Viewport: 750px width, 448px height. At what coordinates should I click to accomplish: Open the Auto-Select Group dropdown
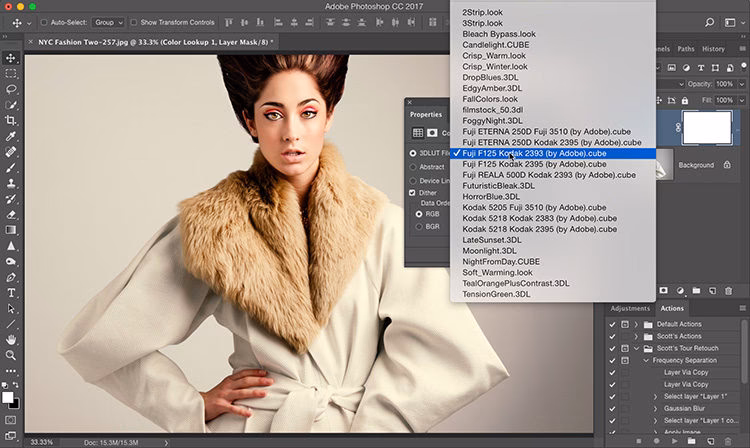108,22
